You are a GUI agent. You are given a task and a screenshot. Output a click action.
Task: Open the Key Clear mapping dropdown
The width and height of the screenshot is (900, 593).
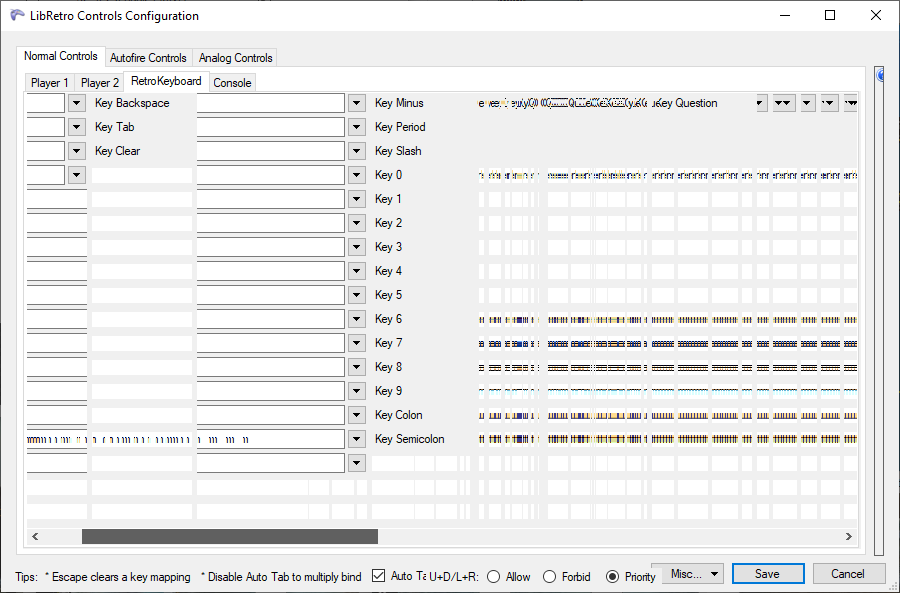point(76,150)
